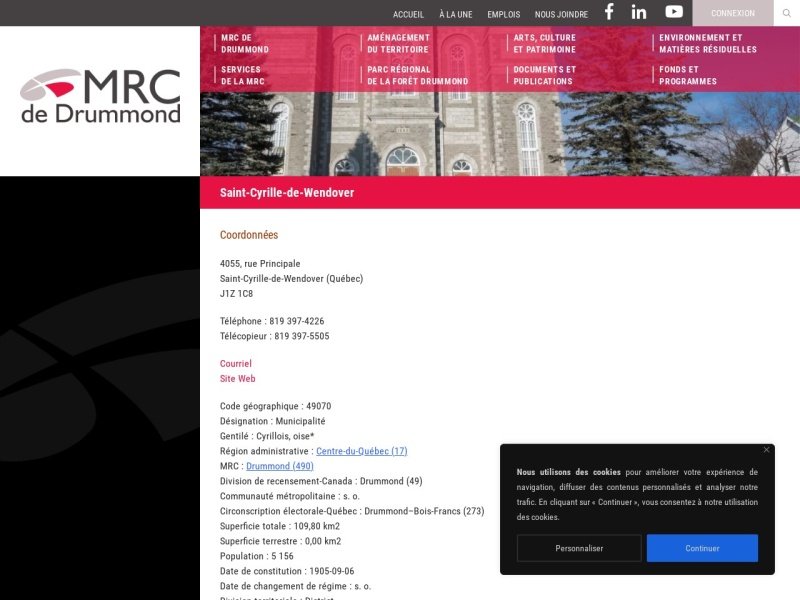Select Désignation : Municipalité line
The width and height of the screenshot is (800, 600).
tap(272, 421)
